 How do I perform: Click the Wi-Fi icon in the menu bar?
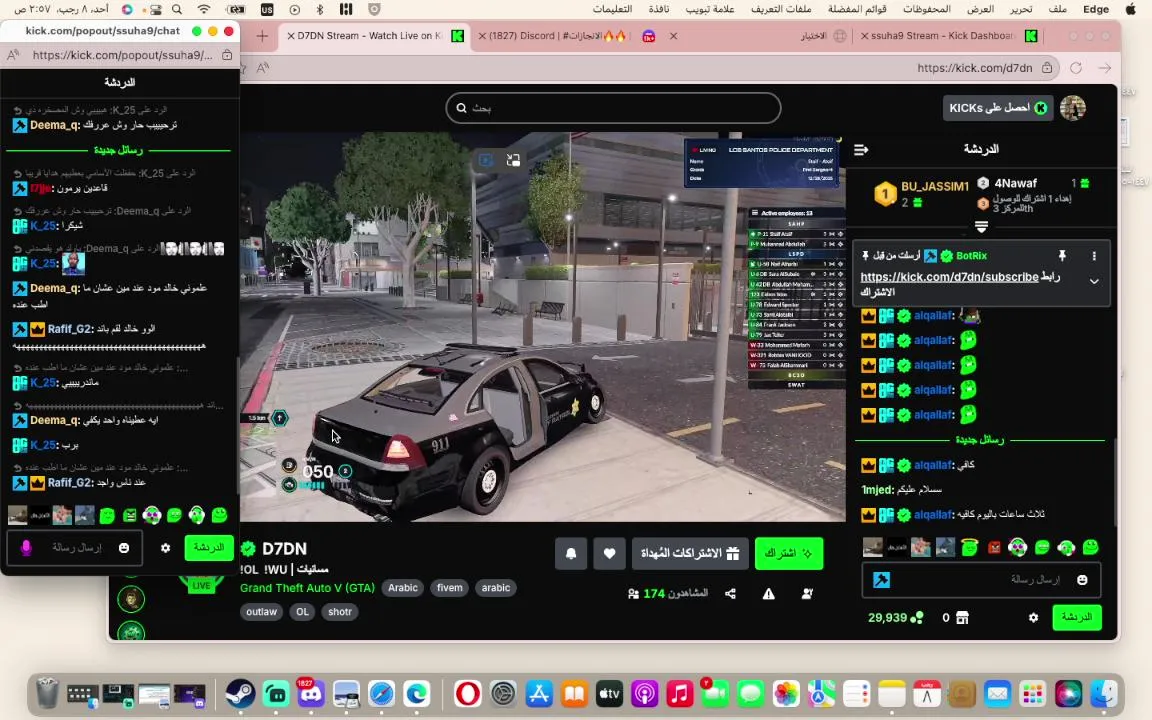pyautogui.click(x=204, y=9)
